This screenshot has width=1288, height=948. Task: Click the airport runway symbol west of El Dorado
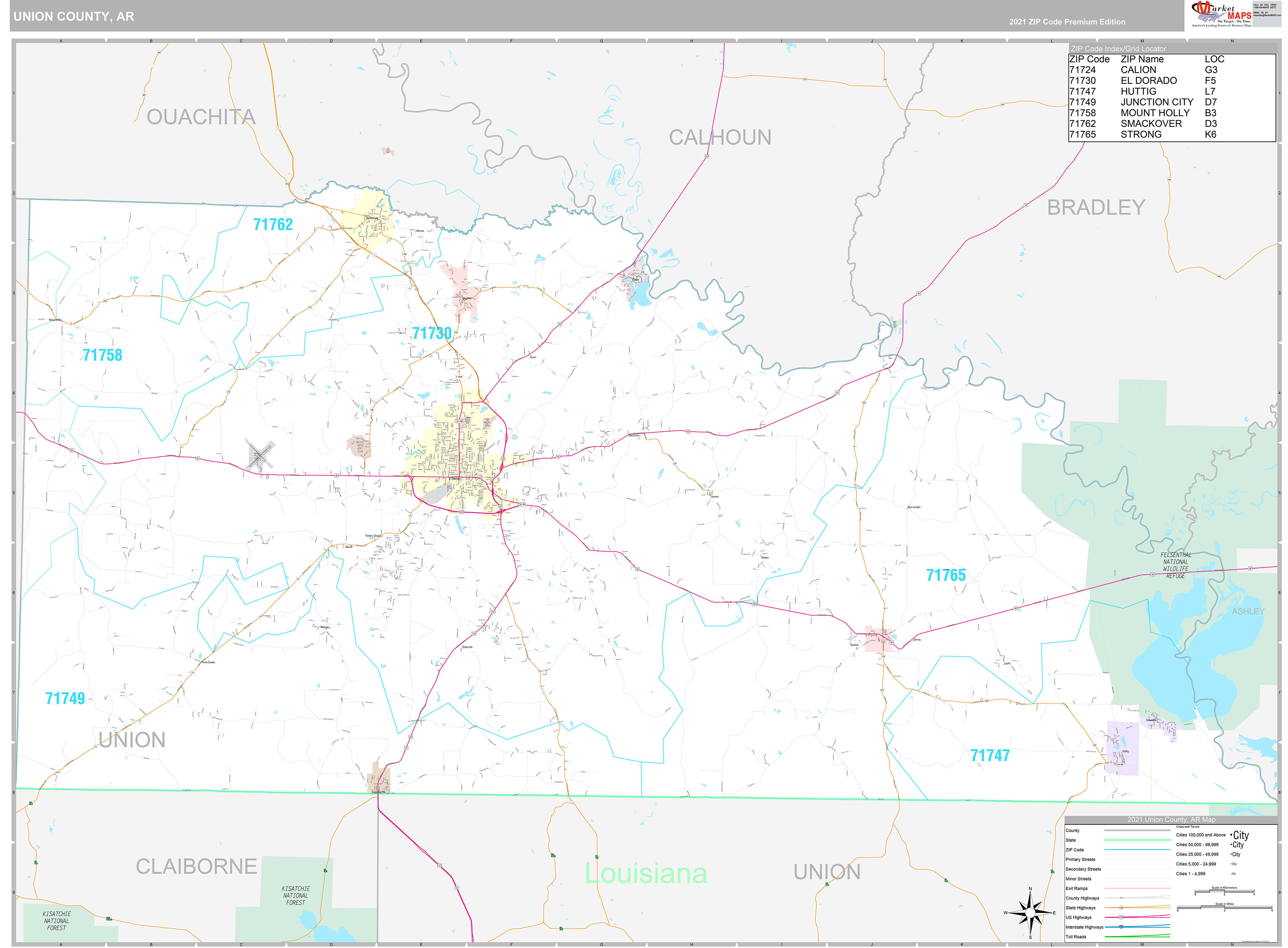coord(260,456)
